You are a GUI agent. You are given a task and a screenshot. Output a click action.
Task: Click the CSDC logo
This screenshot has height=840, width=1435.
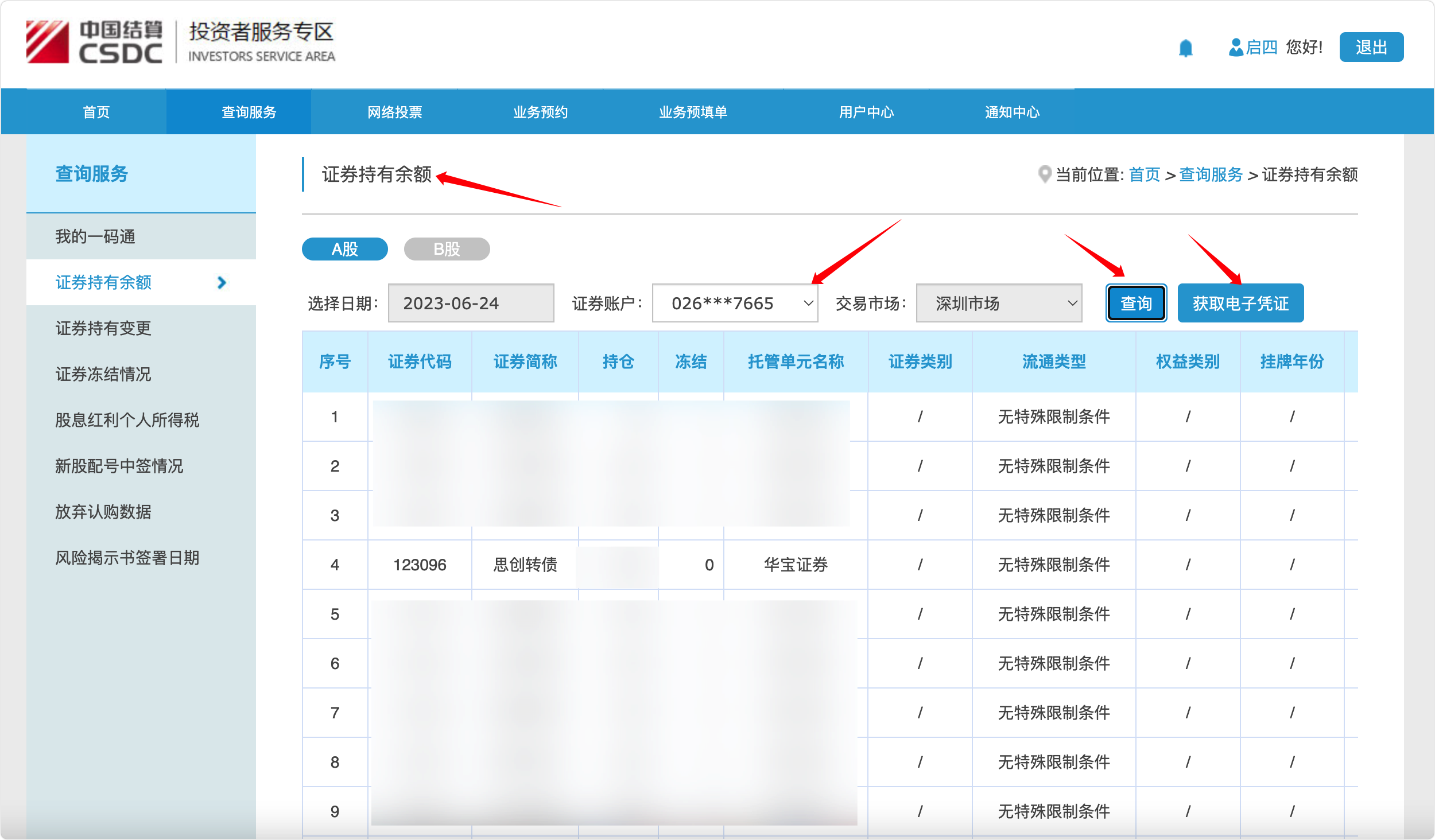click(95, 42)
